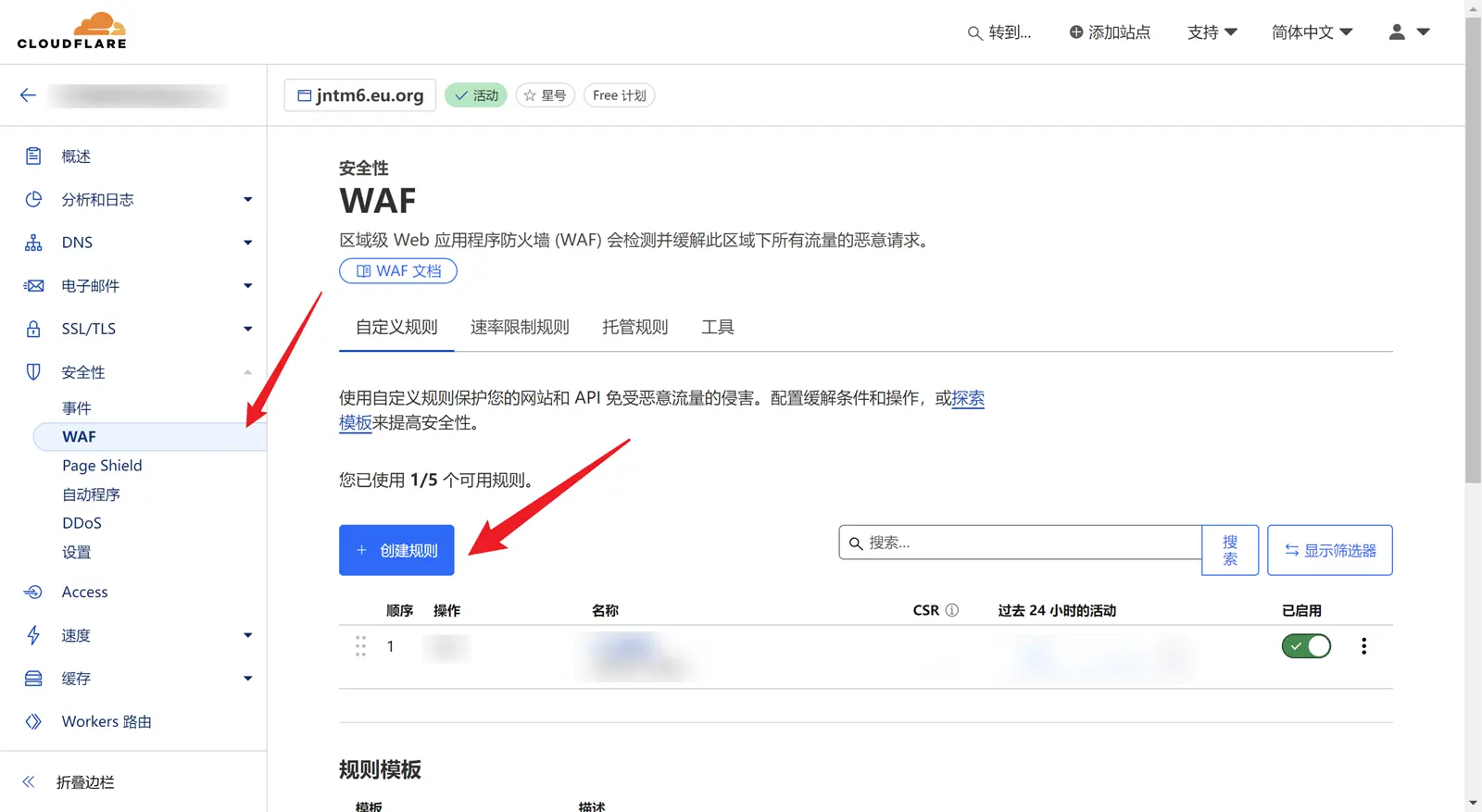Collapse the 安全性 sidebar section
Screen dimensions: 1482x812
pos(247,372)
